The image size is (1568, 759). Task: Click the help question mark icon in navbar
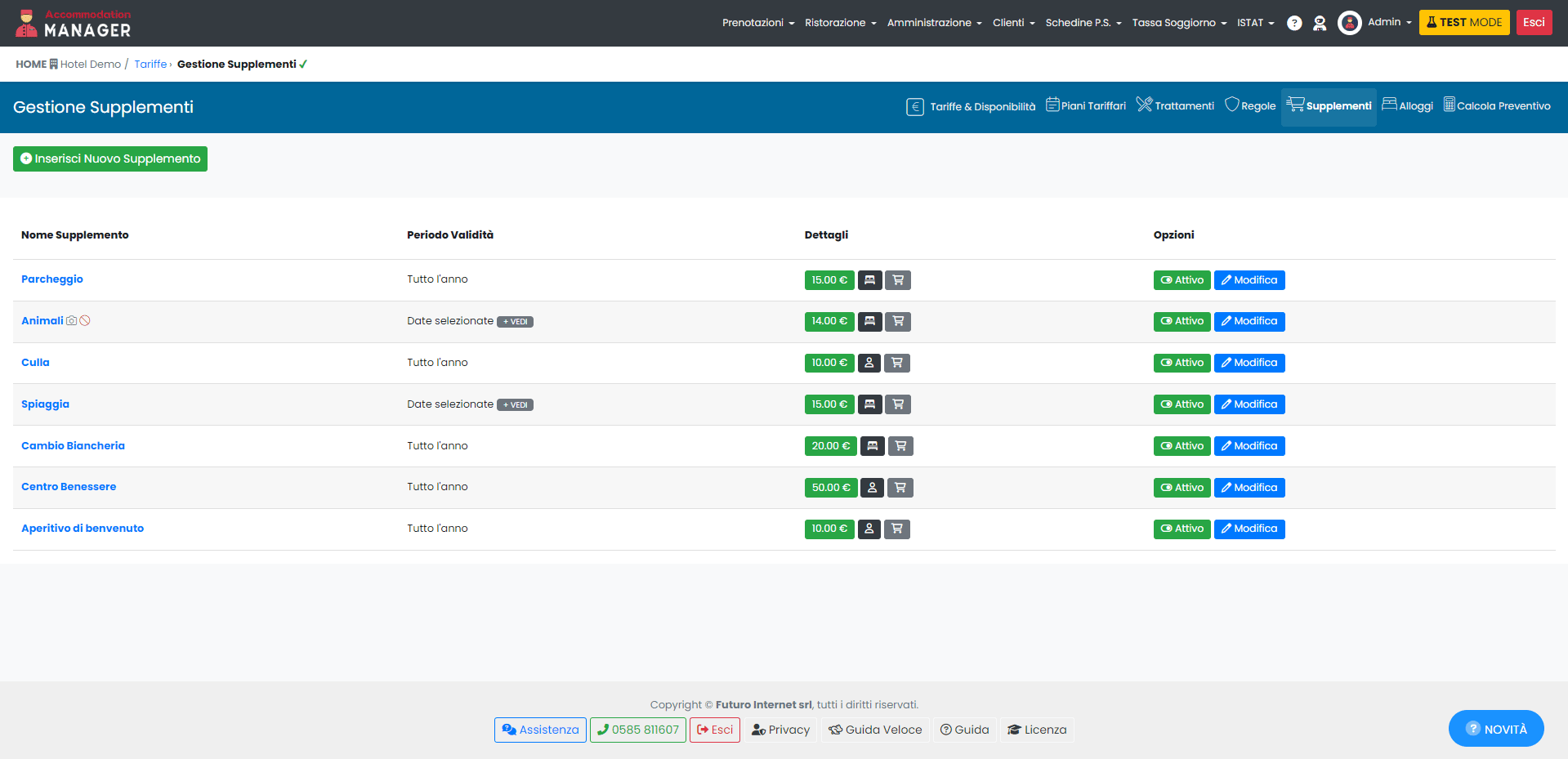[1293, 23]
